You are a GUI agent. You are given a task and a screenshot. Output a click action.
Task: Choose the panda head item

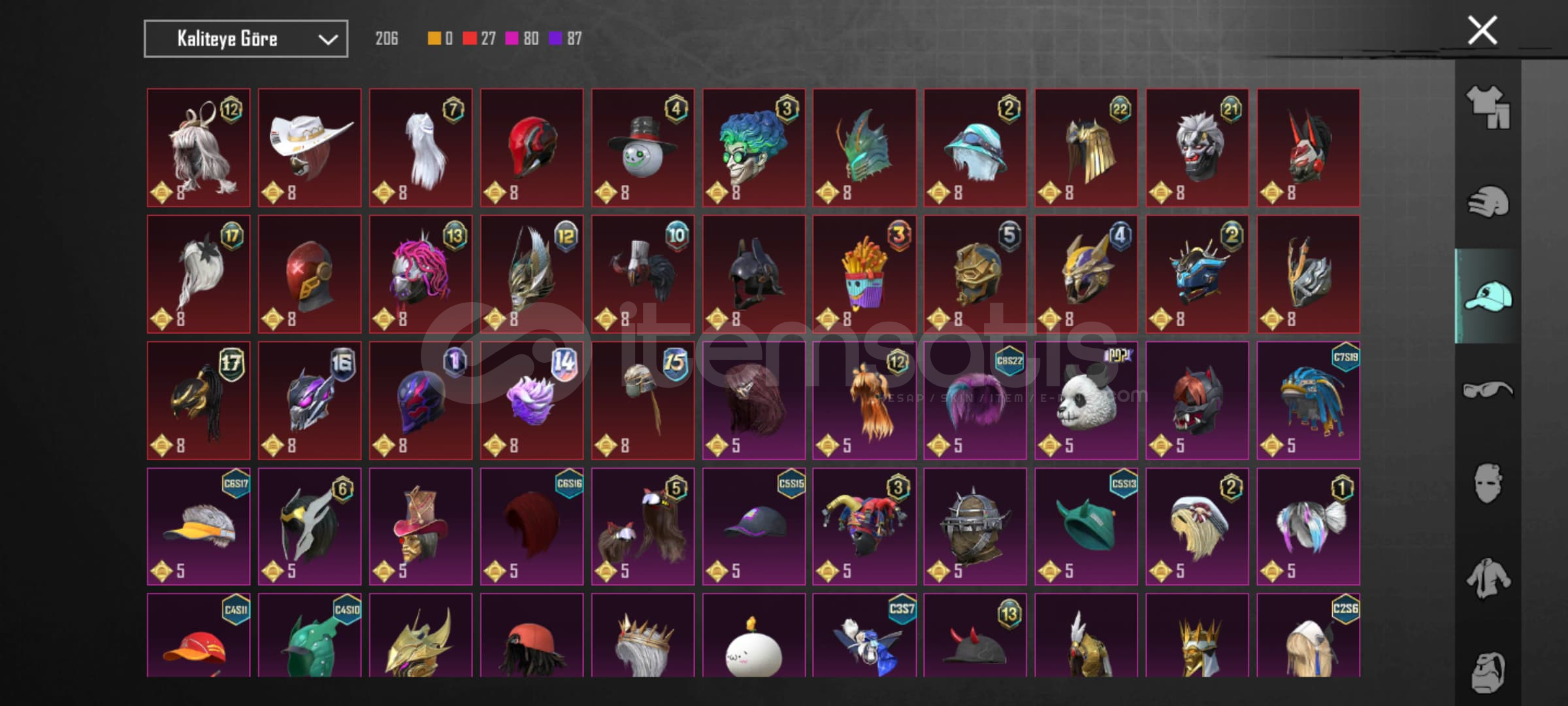pyautogui.click(x=1086, y=401)
